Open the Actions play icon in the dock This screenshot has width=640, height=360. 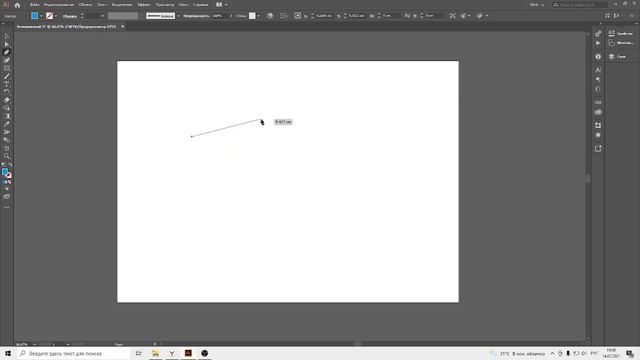point(598,43)
